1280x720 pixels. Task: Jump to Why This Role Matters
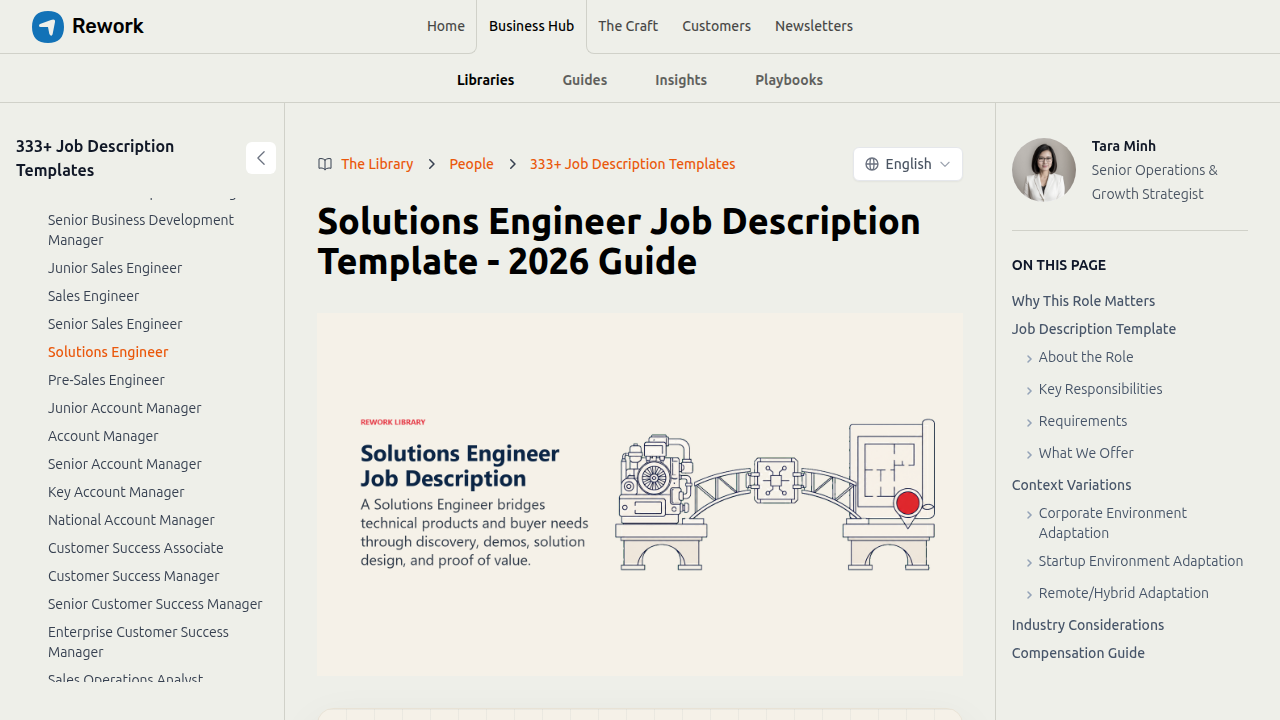pyautogui.click(x=1083, y=301)
